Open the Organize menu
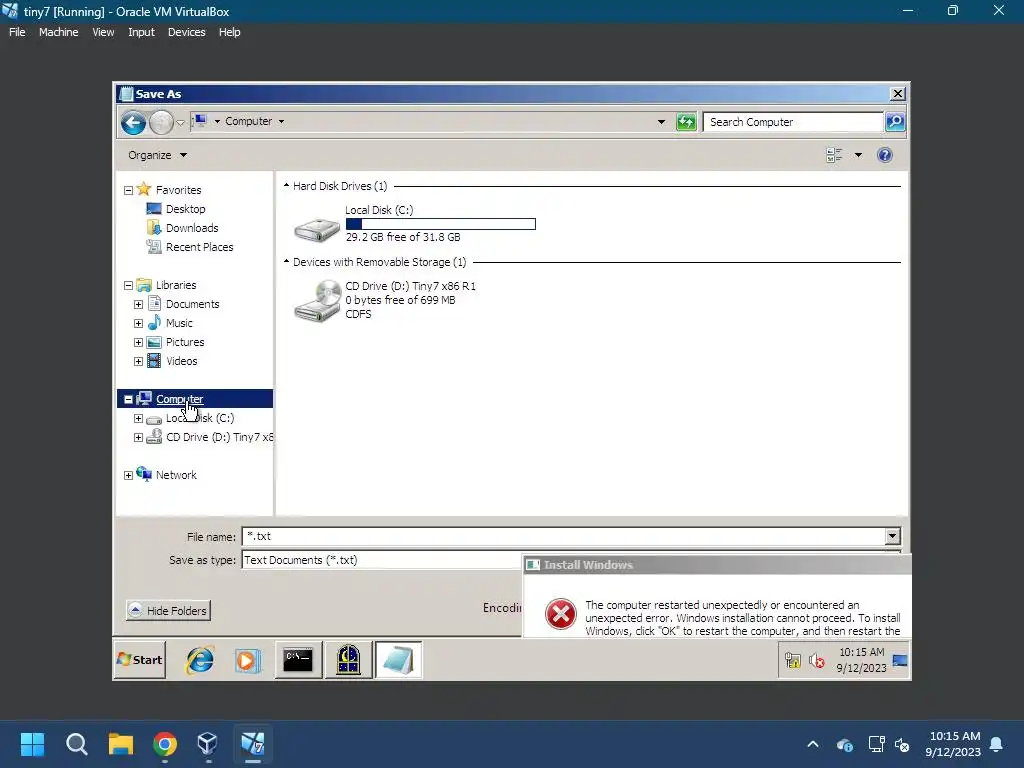The image size is (1024, 768). click(157, 155)
